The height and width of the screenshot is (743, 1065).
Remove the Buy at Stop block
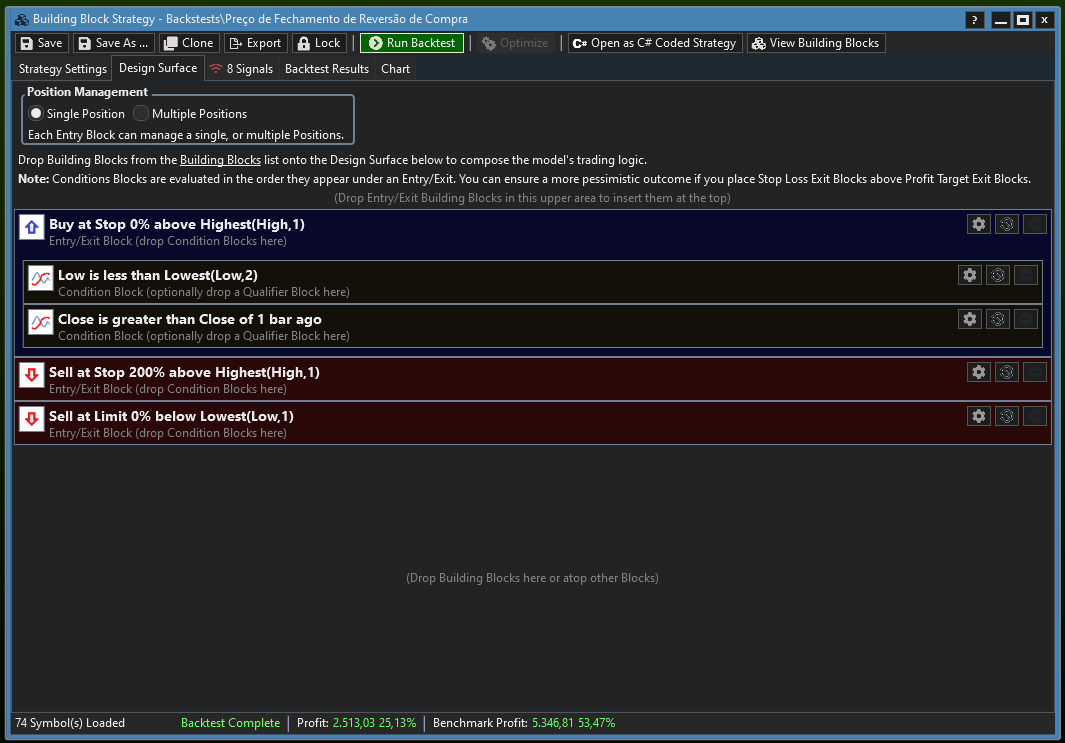1034,224
